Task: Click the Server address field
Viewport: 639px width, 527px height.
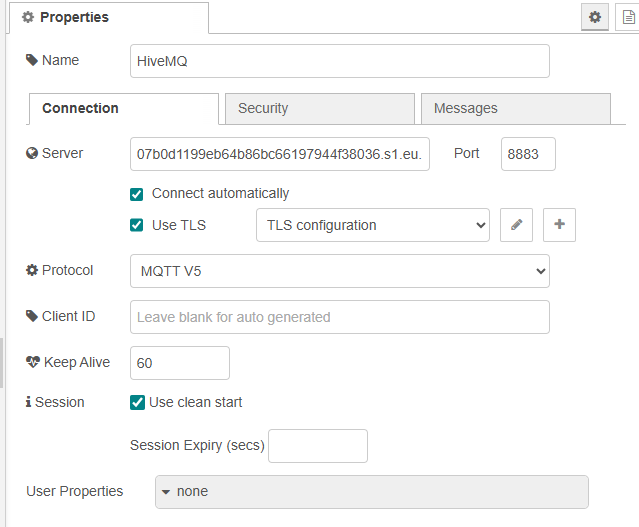Action: 280,154
